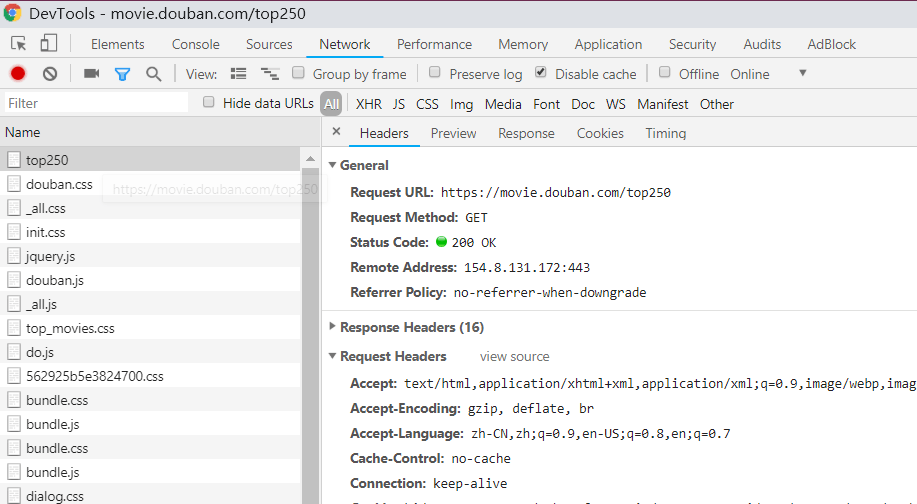Image resolution: width=917 pixels, height=504 pixels.
Task: Filter requests by CSS type
Action: pos(427,104)
